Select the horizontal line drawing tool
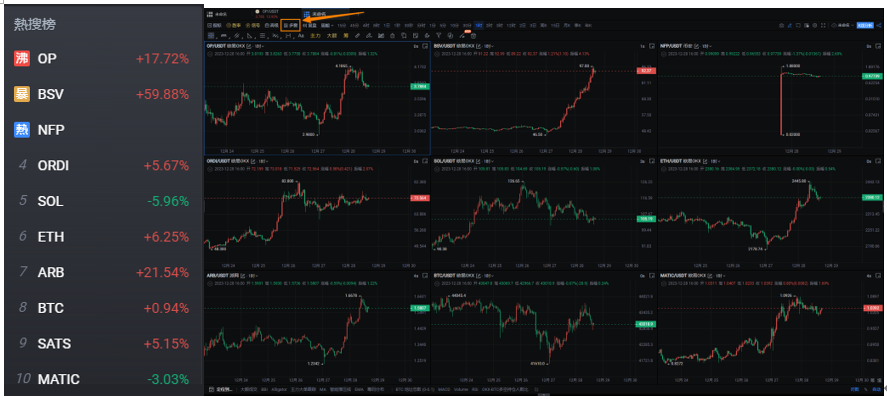Screen dimensions: 887x399 point(223,36)
